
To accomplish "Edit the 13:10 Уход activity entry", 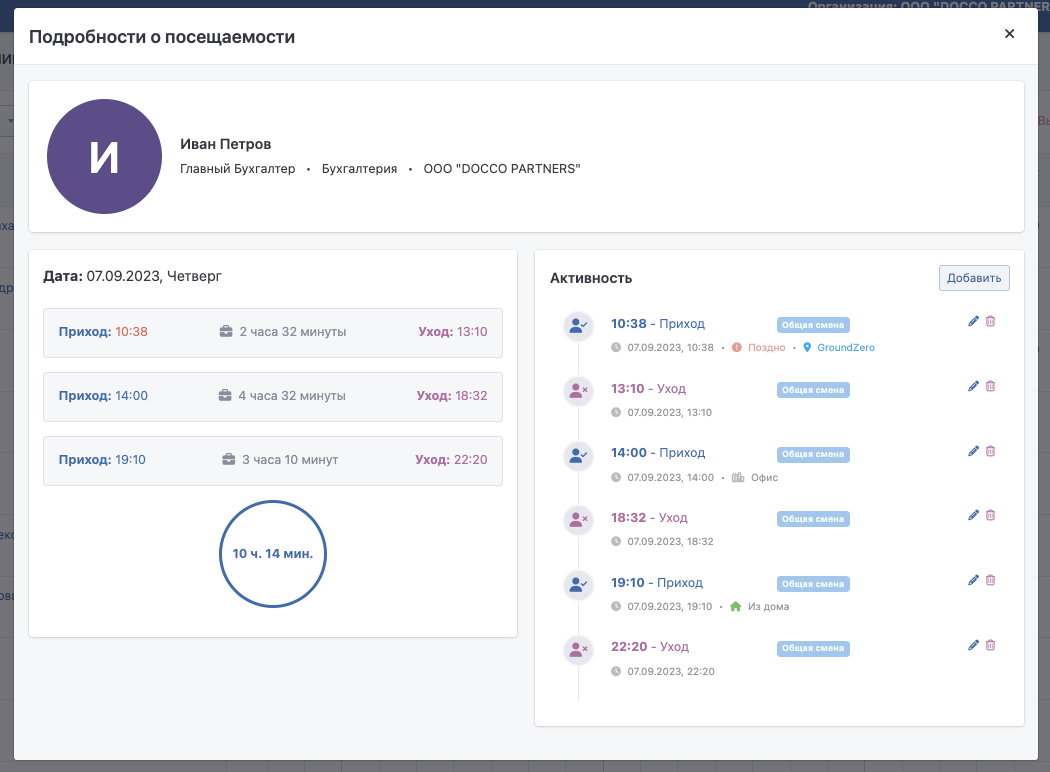I will point(973,386).
